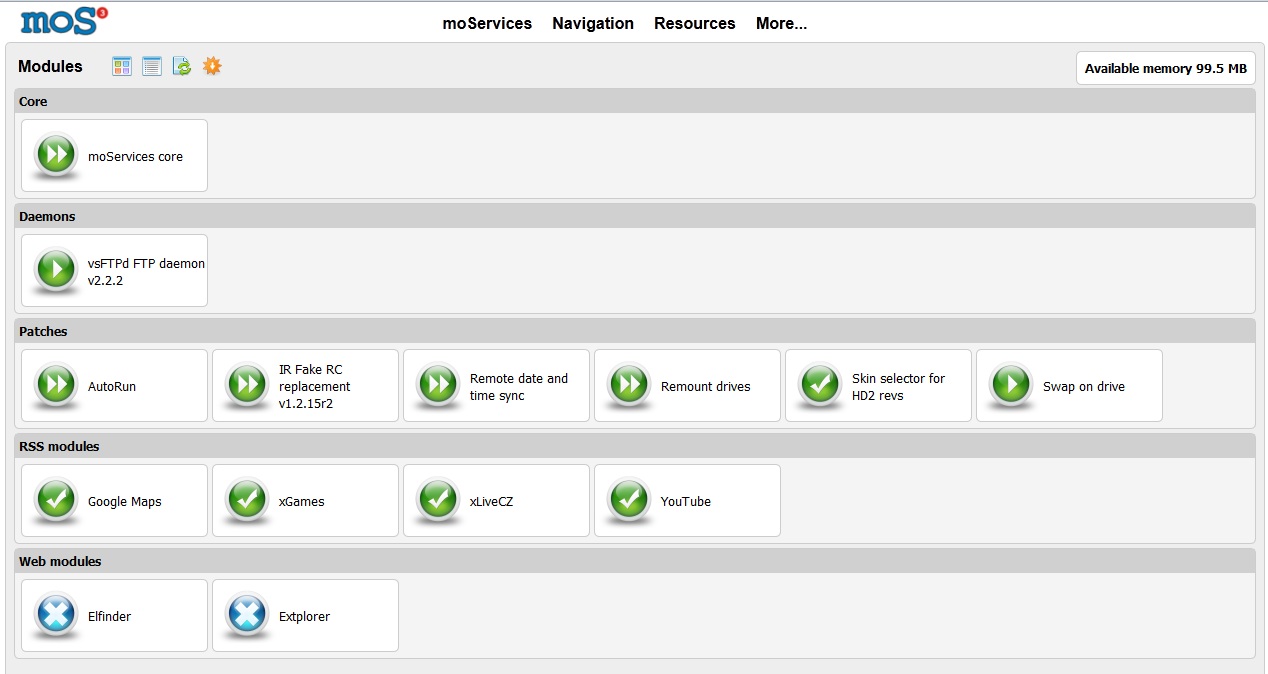The width and height of the screenshot is (1268, 674).
Task: Click the Skin selector checkmark icon
Action: coord(820,385)
